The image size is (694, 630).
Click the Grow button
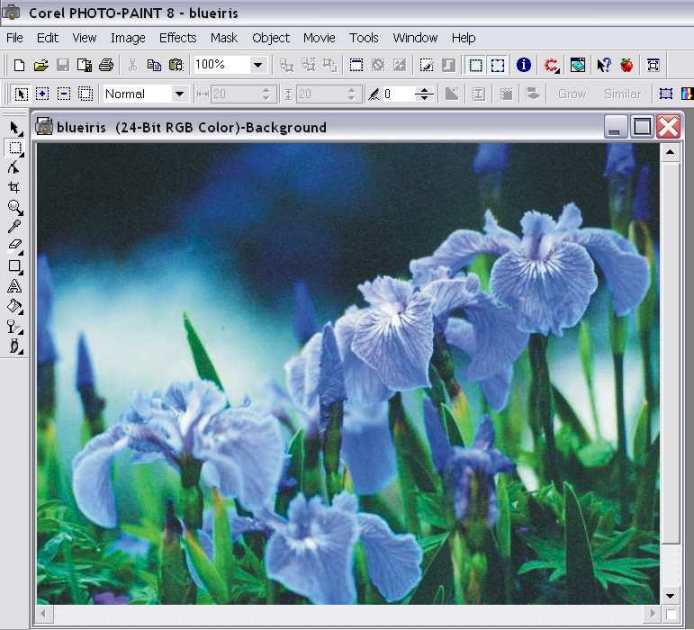[x=572, y=94]
